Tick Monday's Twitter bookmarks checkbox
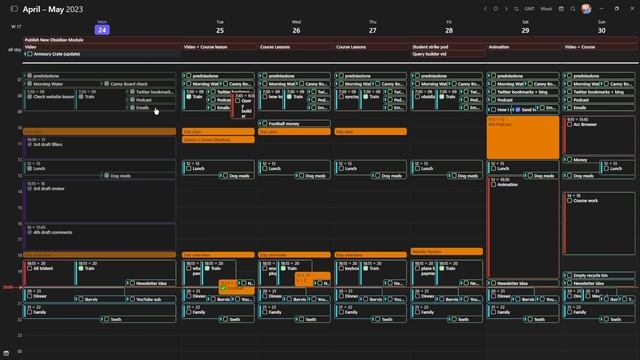Viewport: 640px width, 360px height. tap(132, 92)
